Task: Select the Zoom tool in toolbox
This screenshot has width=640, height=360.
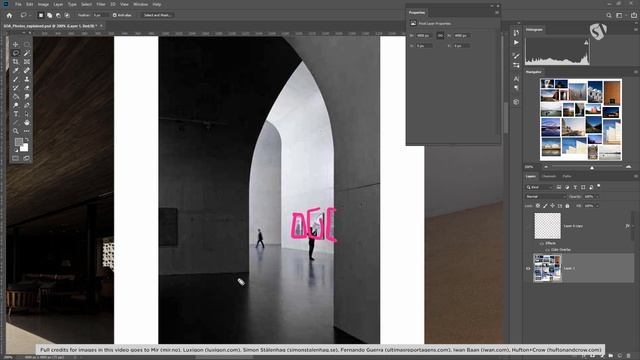Action: click(16, 131)
